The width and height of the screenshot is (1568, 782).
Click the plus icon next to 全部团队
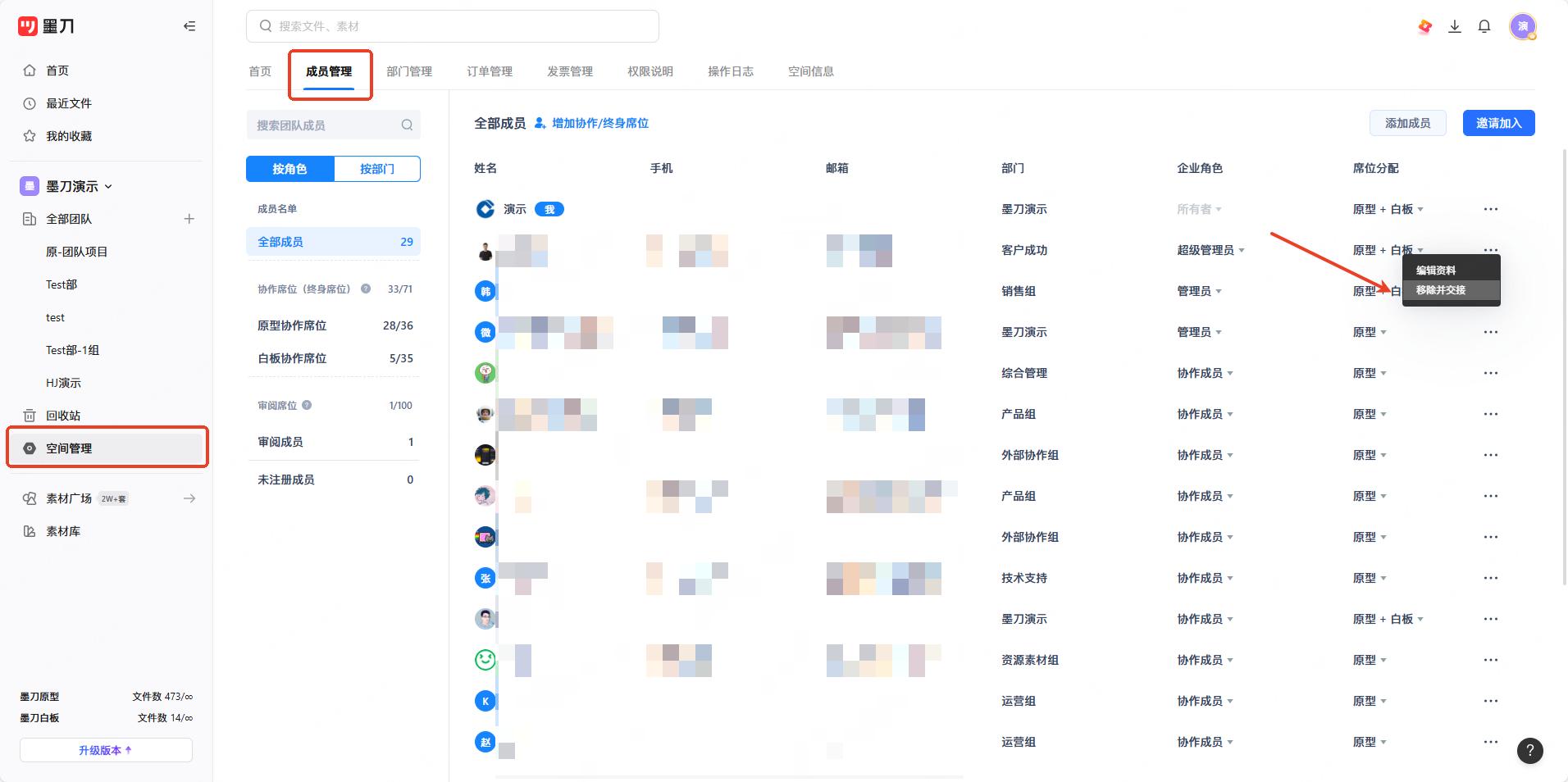(x=189, y=219)
